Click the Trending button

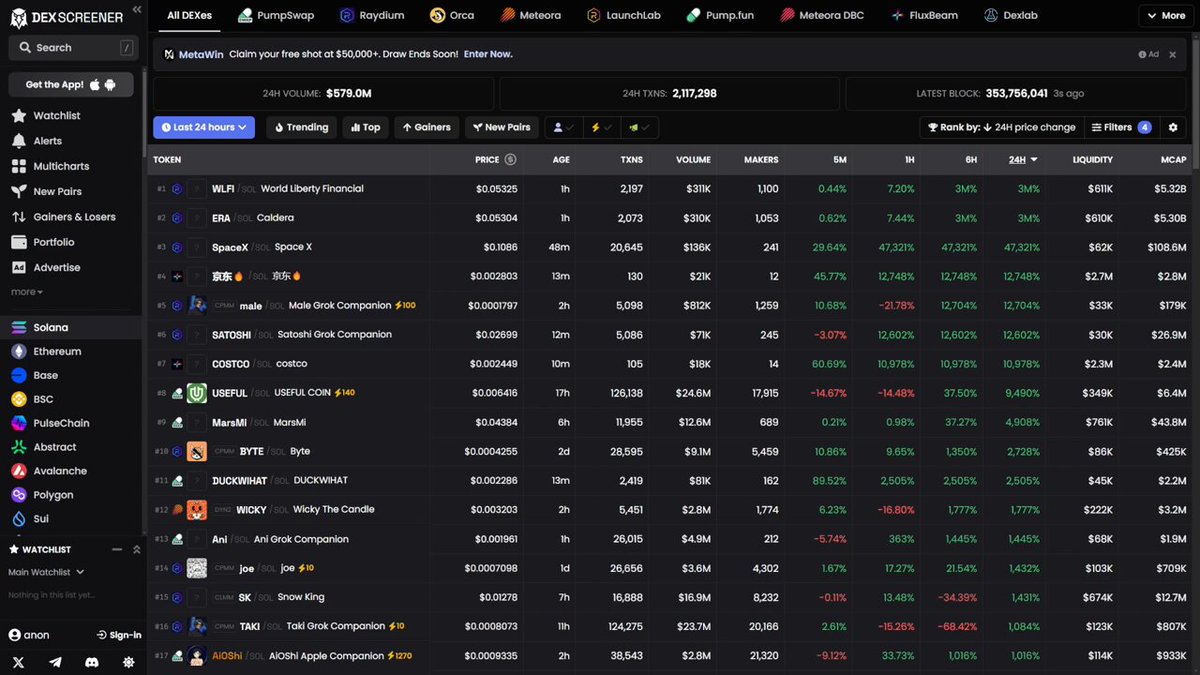click(x=302, y=127)
